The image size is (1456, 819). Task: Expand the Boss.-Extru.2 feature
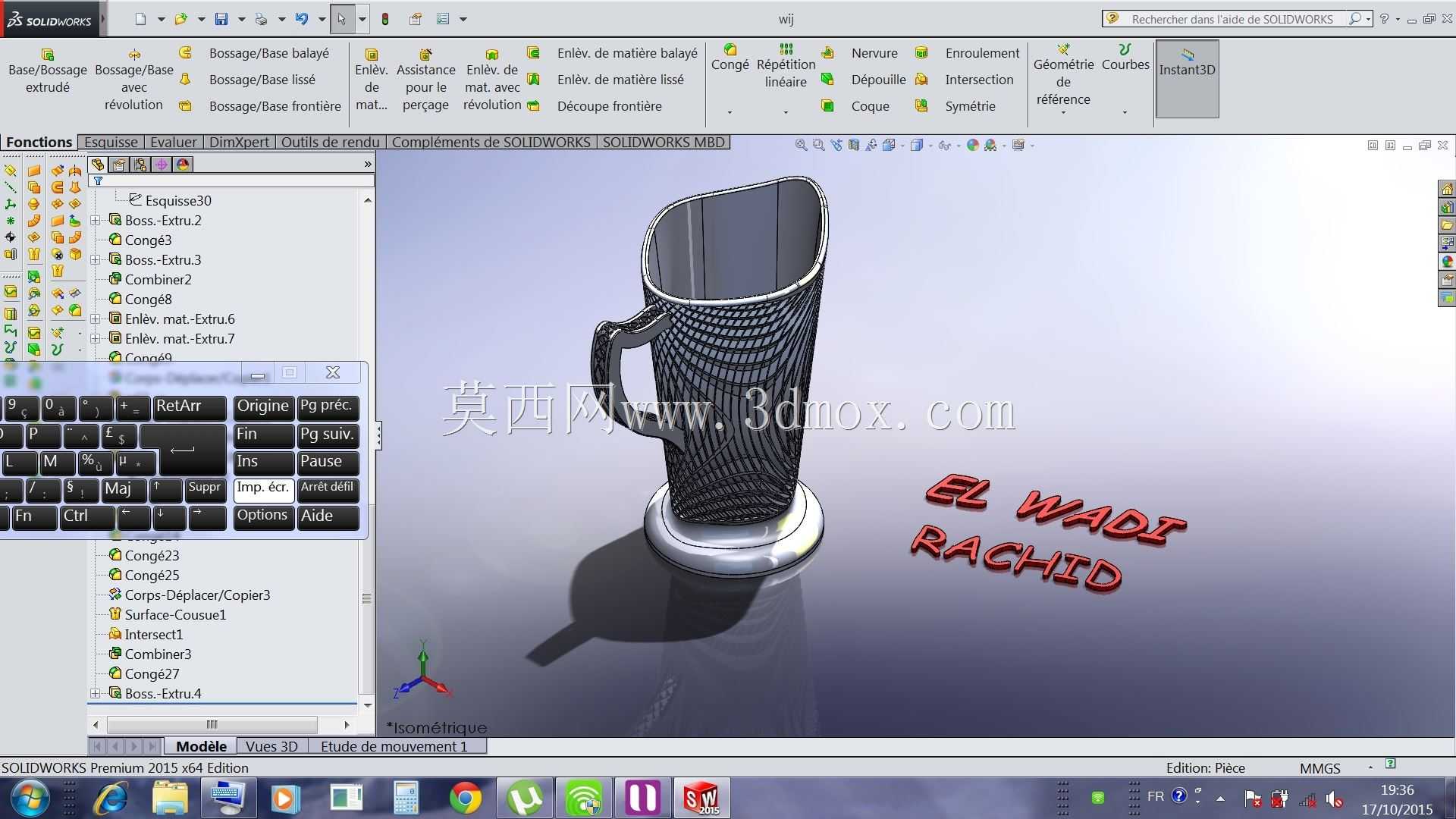[x=96, y=221]
